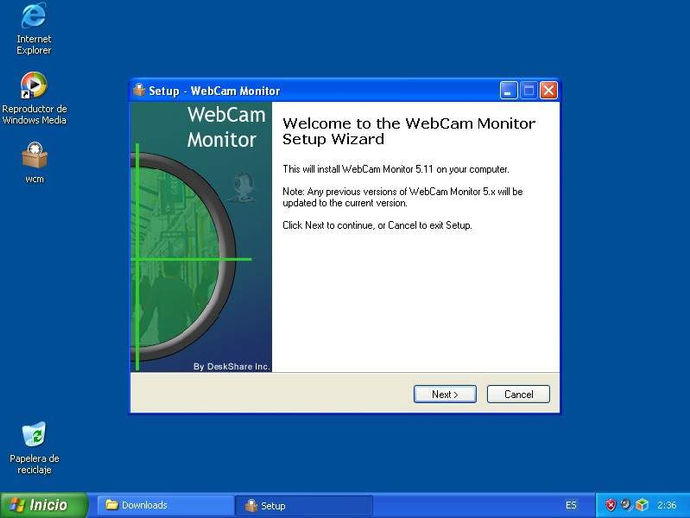Switch to Downloads taskbar window
The width and height of the screenshot is (690, 518).
(165, 505)
